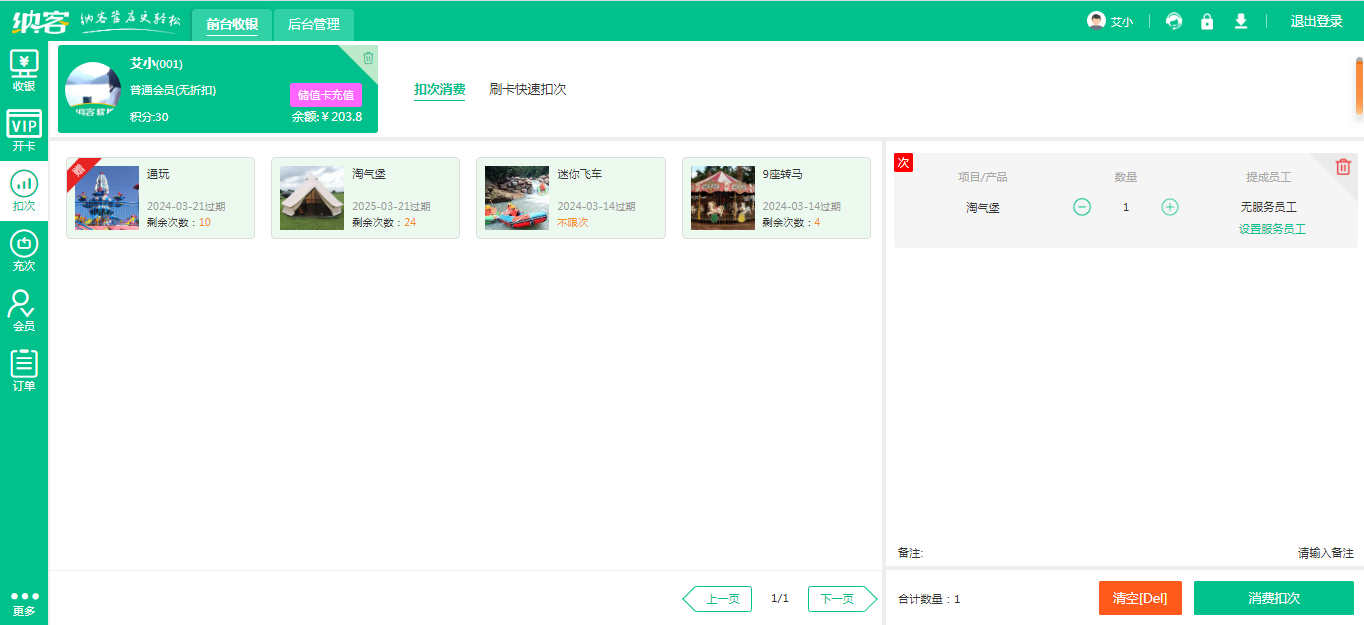
Task: Click 设置服务员工 link
Action: (x=1272, y=229)
